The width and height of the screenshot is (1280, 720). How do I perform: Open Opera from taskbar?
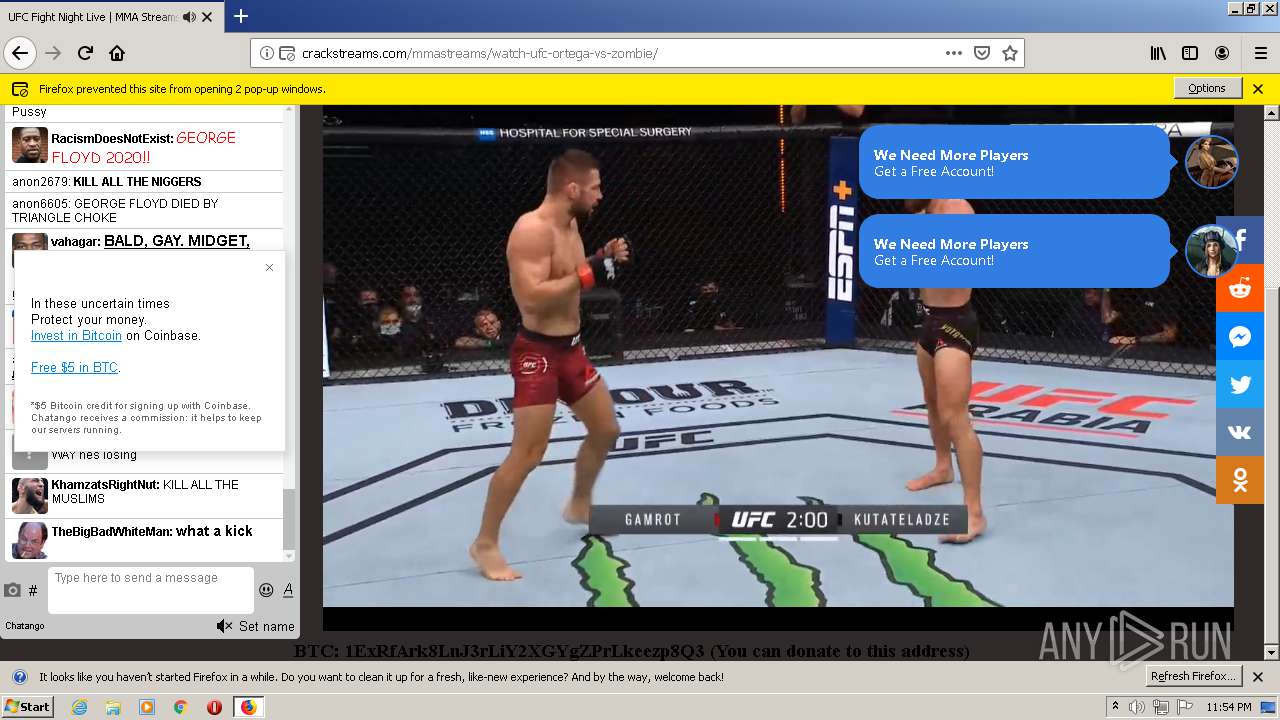(214, 707)
